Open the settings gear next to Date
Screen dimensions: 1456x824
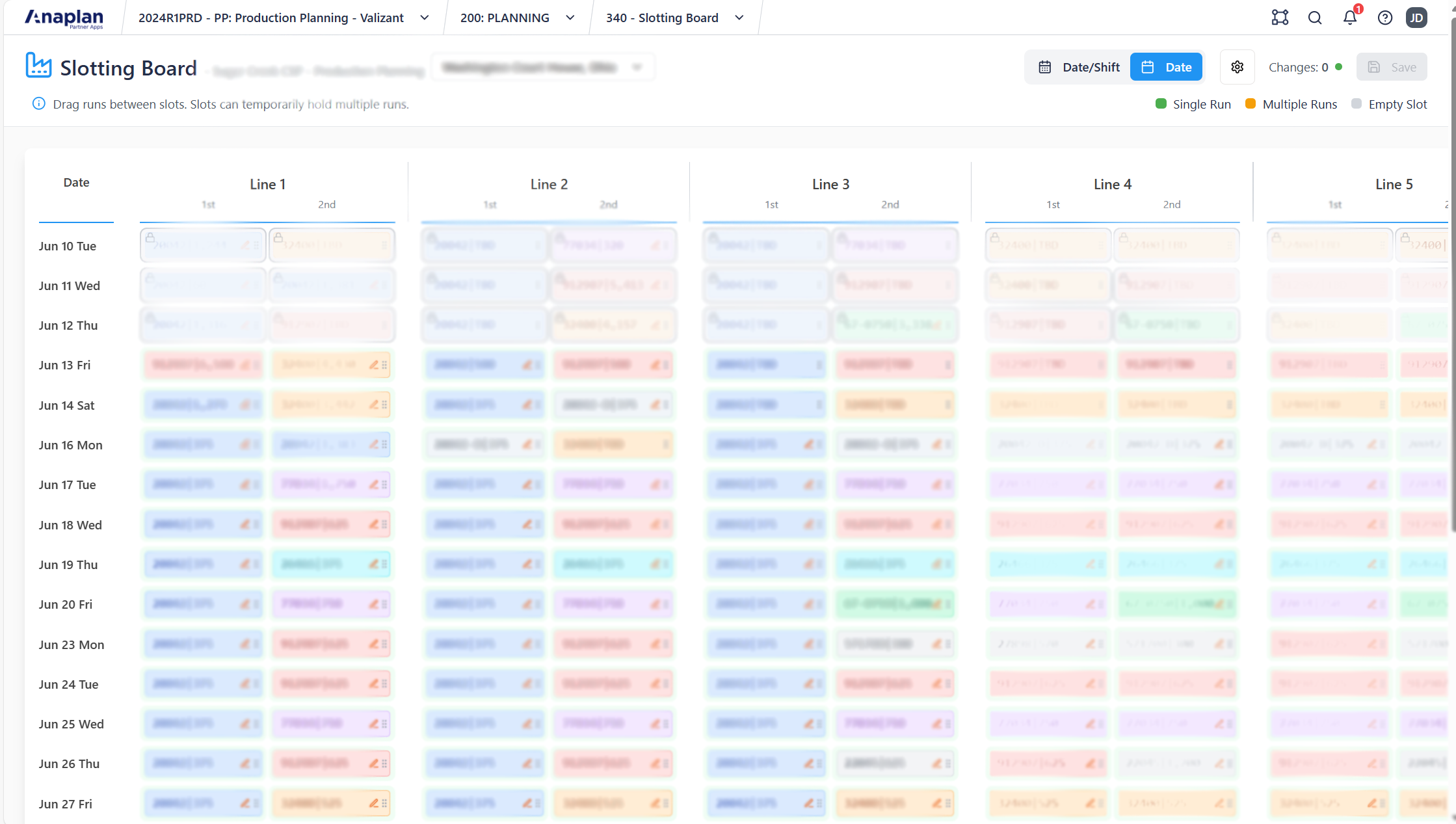tap(1237, 67)
